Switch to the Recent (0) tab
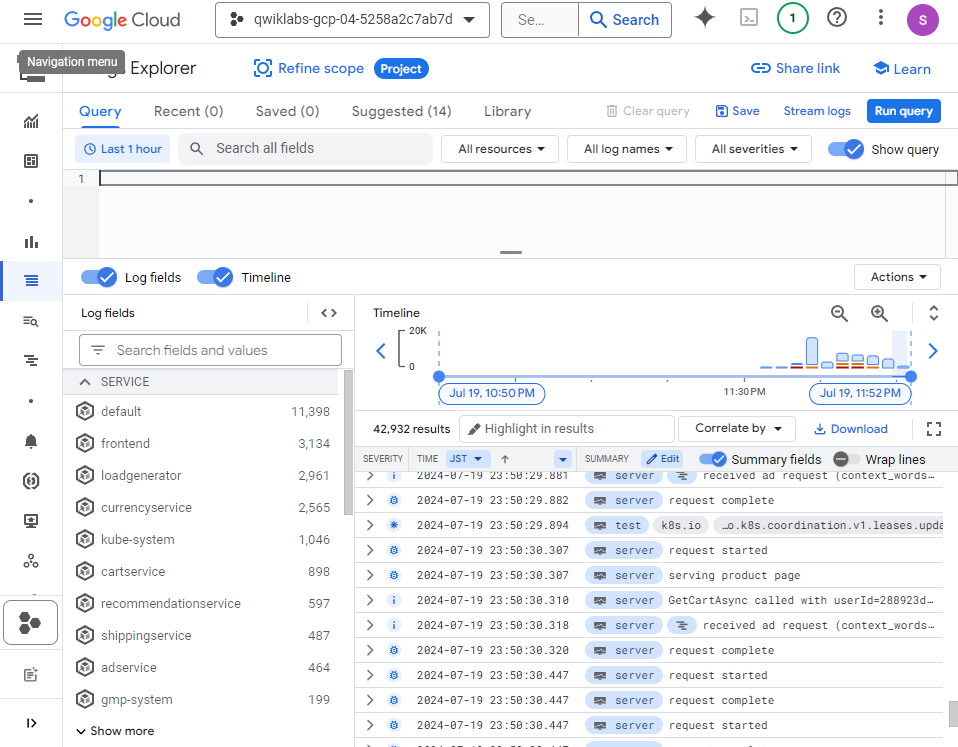This screenshot has width=958, height=747. (x=188, y=112)
